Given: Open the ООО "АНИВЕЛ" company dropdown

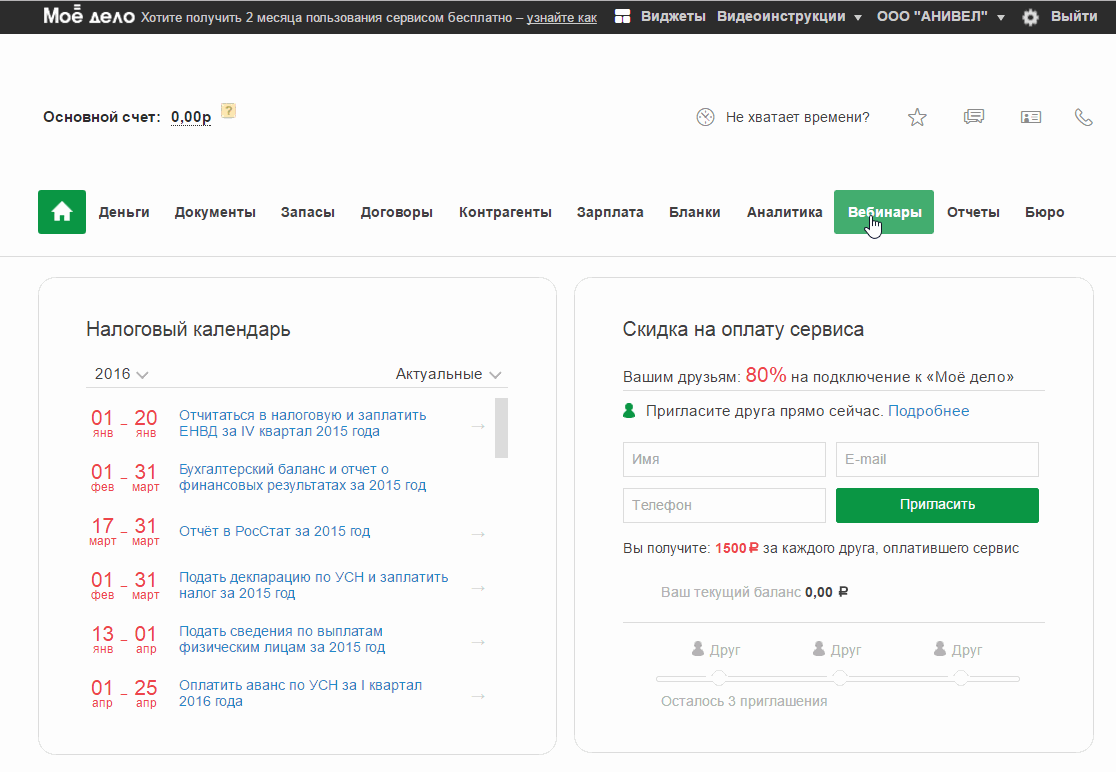Looking at the screenshot, I should point(941,16).
